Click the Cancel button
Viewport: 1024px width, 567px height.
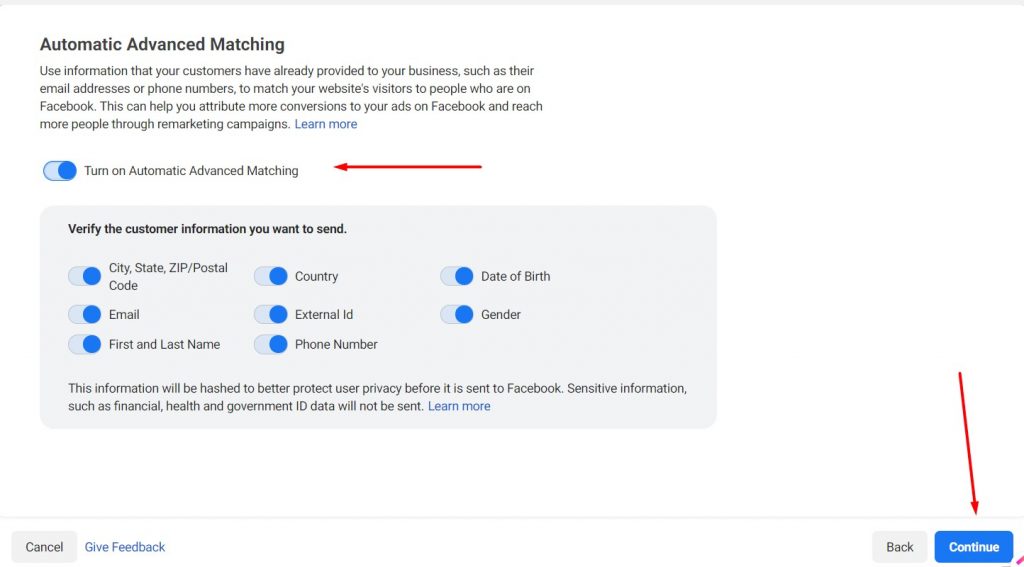[44, 547]
